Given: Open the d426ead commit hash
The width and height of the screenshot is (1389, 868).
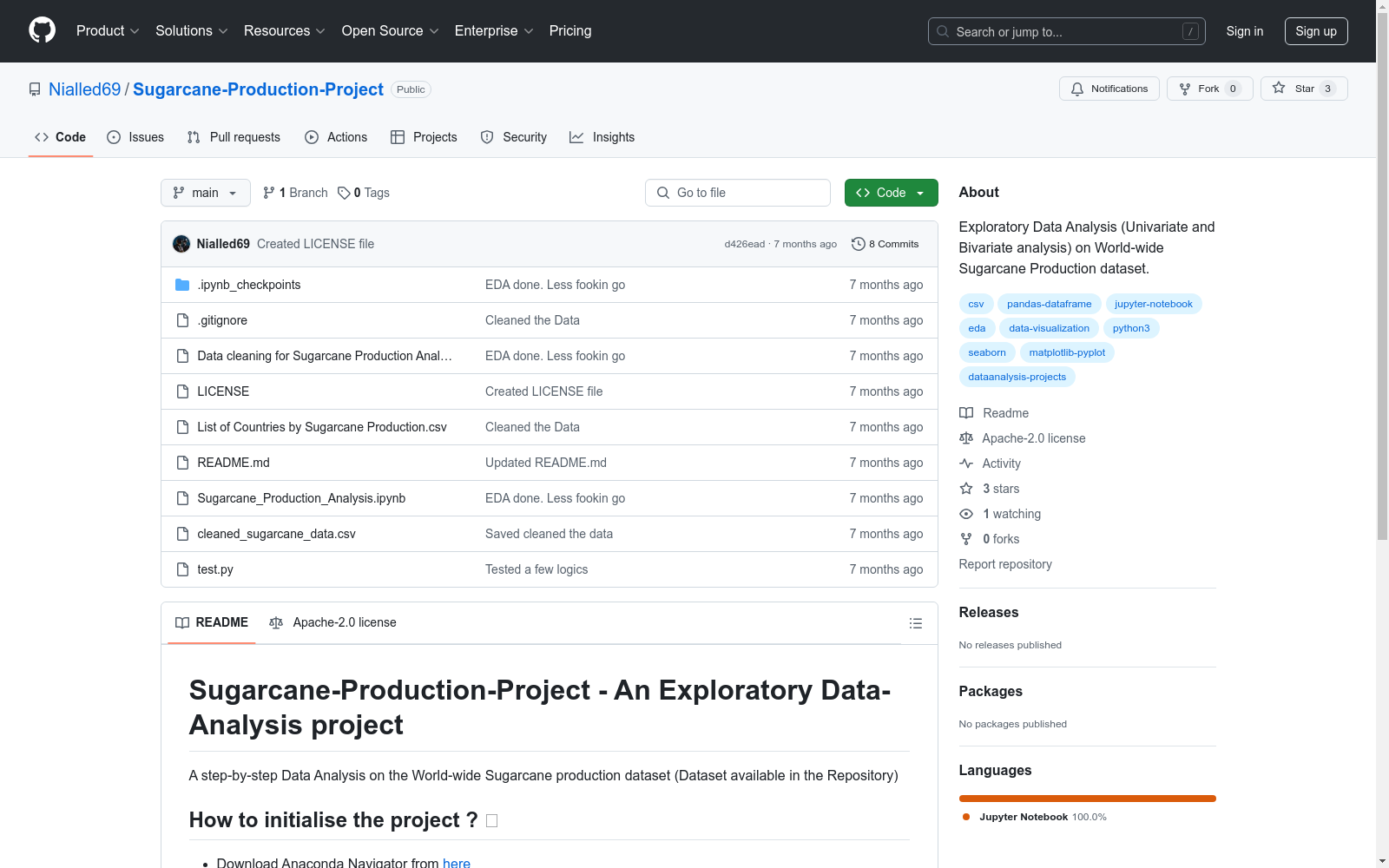Looking at the screenshot, I should [745, 244].
